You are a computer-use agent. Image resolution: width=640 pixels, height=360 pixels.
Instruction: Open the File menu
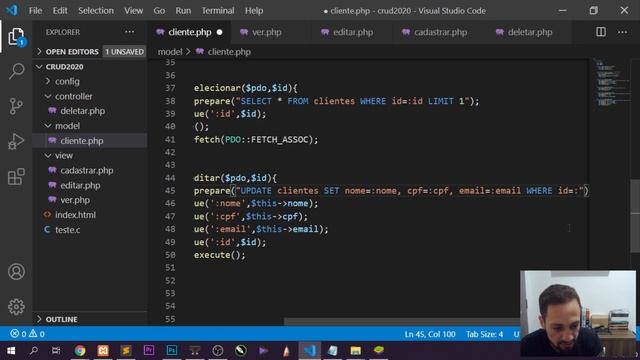(35, 11)
